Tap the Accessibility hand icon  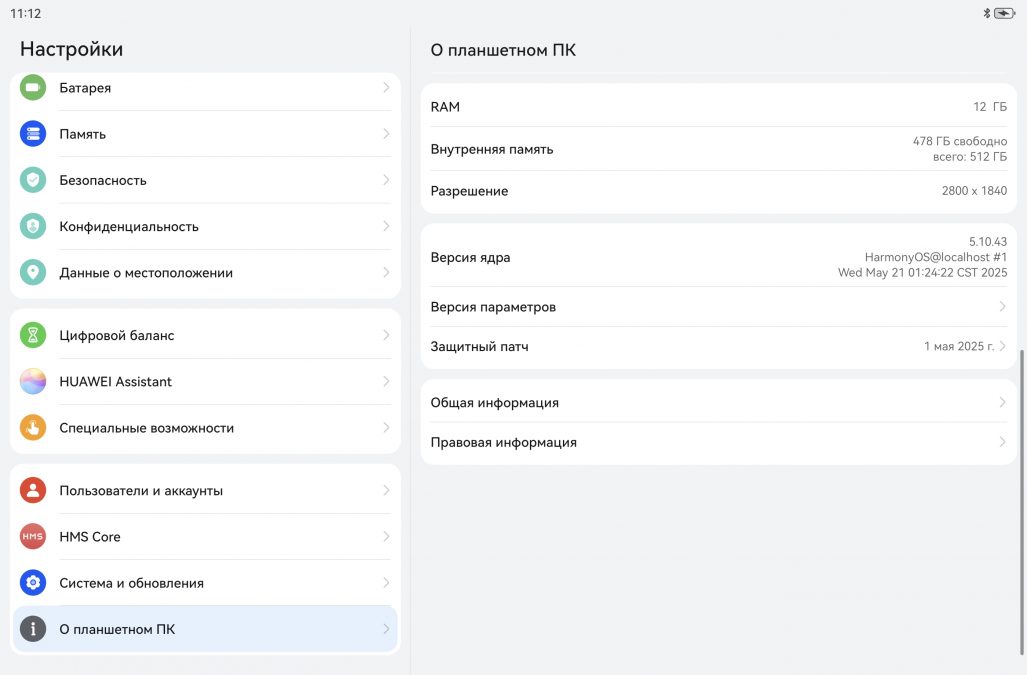tap(33, 428)
